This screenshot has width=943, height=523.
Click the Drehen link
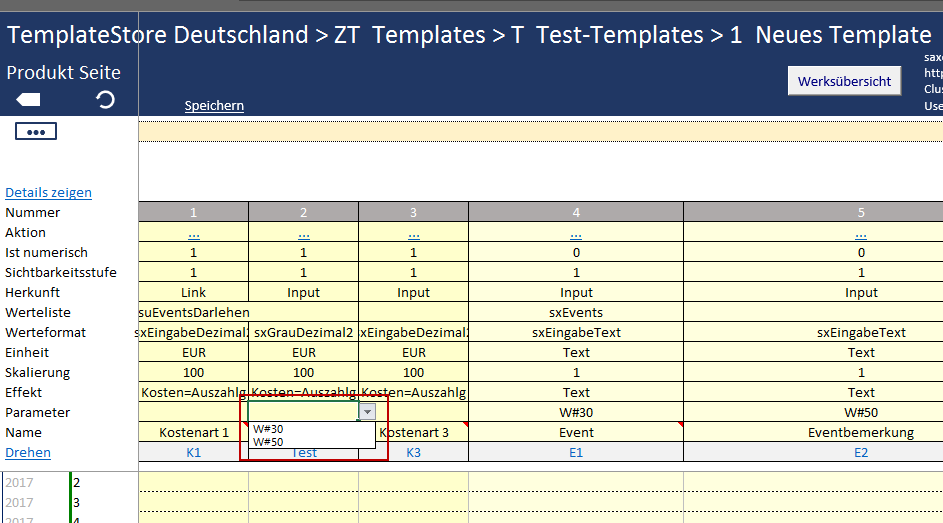click(28, 453)
